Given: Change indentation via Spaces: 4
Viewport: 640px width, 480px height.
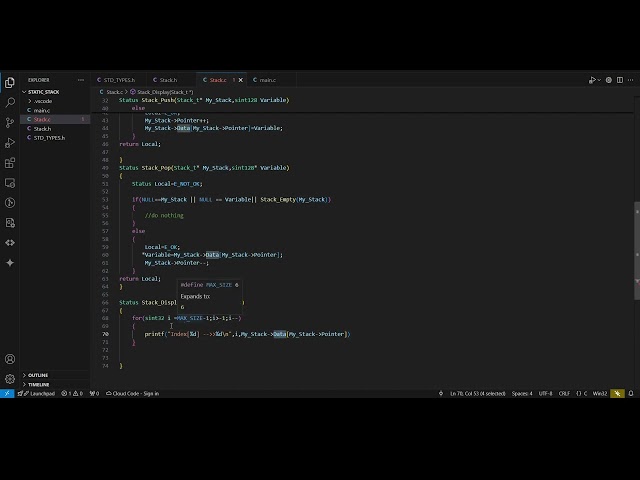Looking at the screenshot, I should tap(522, 393).
